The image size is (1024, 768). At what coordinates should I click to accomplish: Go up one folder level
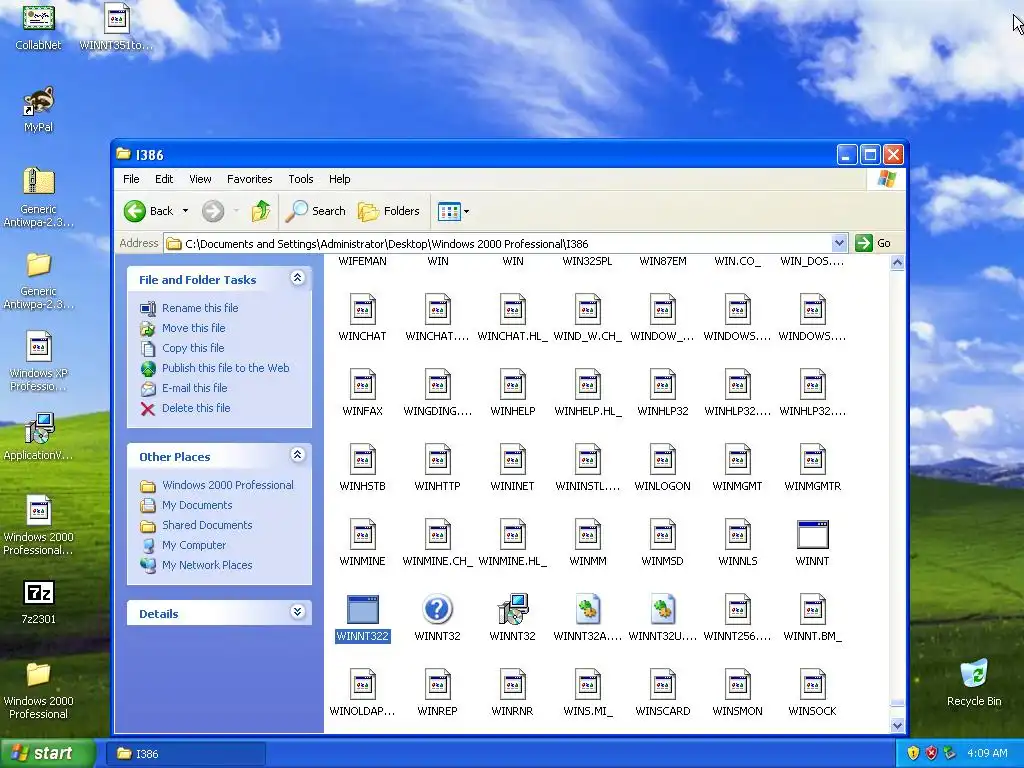[x=261, y=211]
